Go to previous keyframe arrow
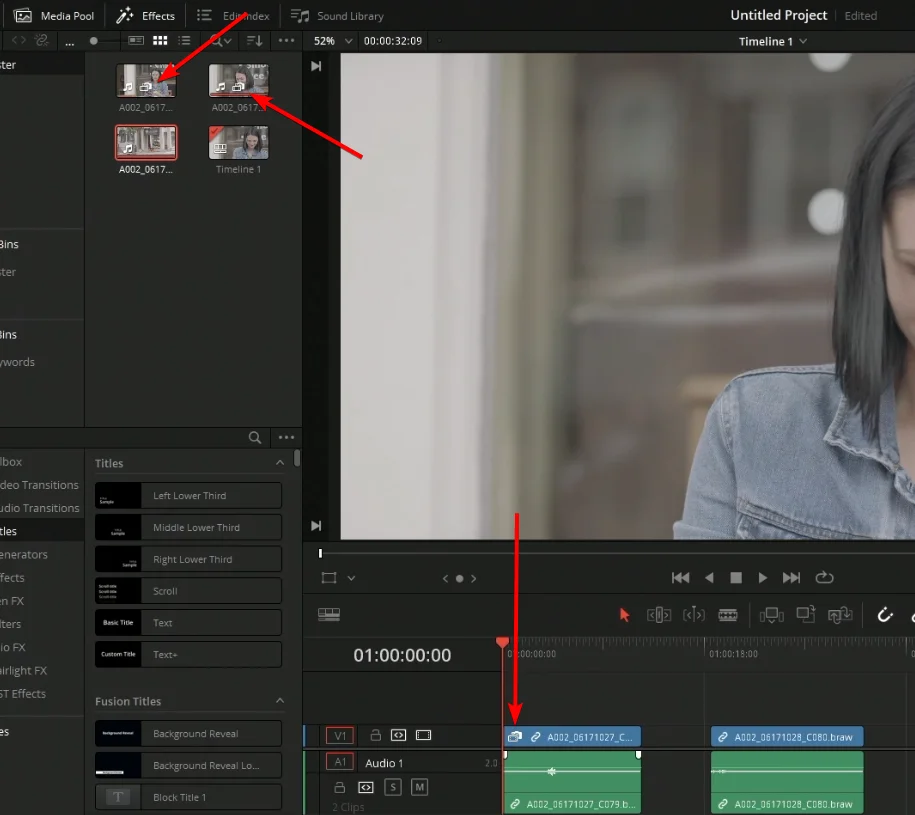 445,579
